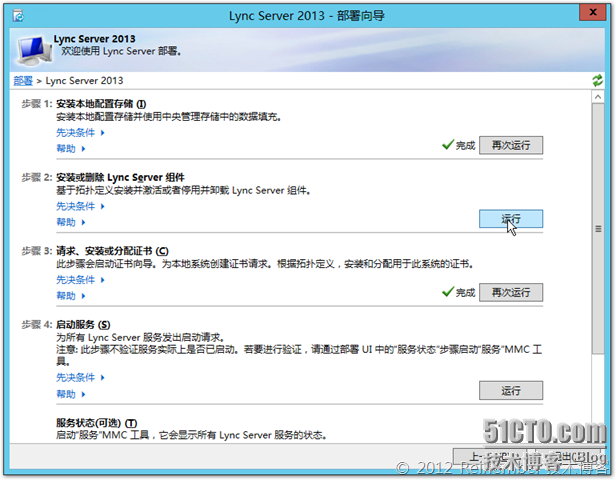Expand 先决条件 under step 3
616x480 pixels.
[80, 280]
